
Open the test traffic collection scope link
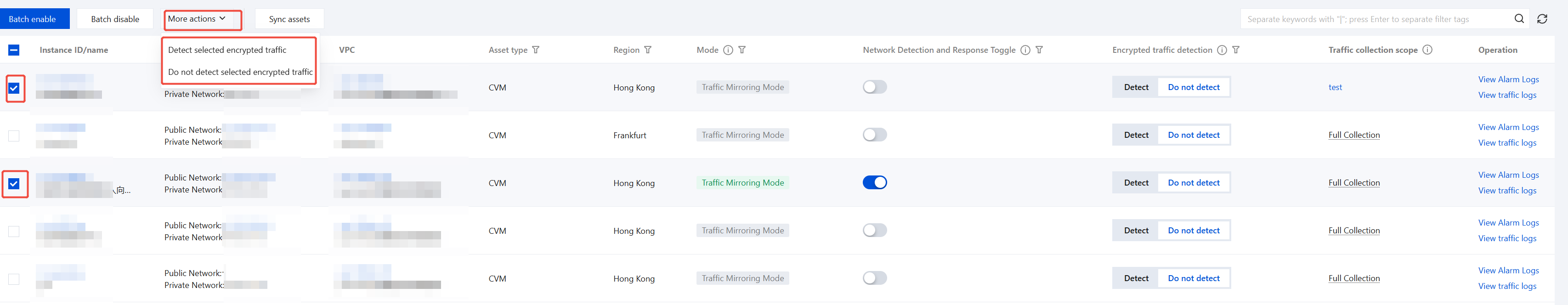tap(1335, 88)
